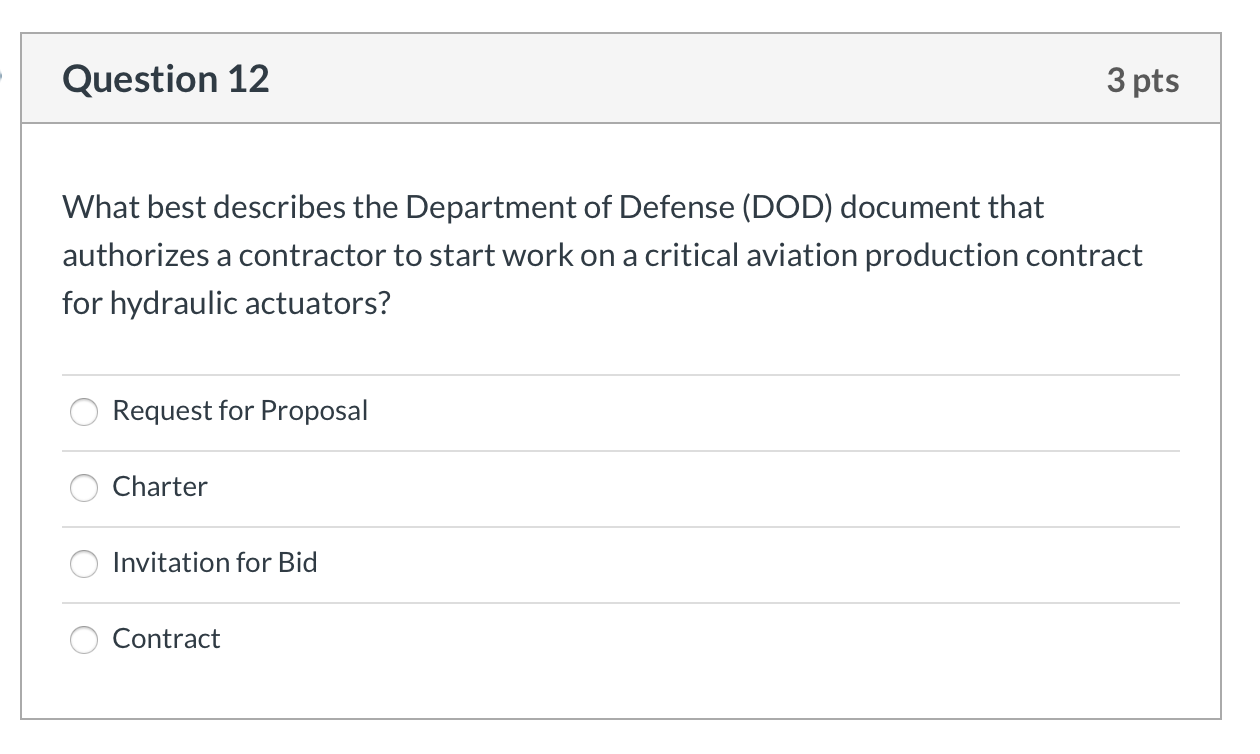Screen dimensions: 1260x754
Task: Click empty space right of Charter option
Action: [x=700, y=488]
